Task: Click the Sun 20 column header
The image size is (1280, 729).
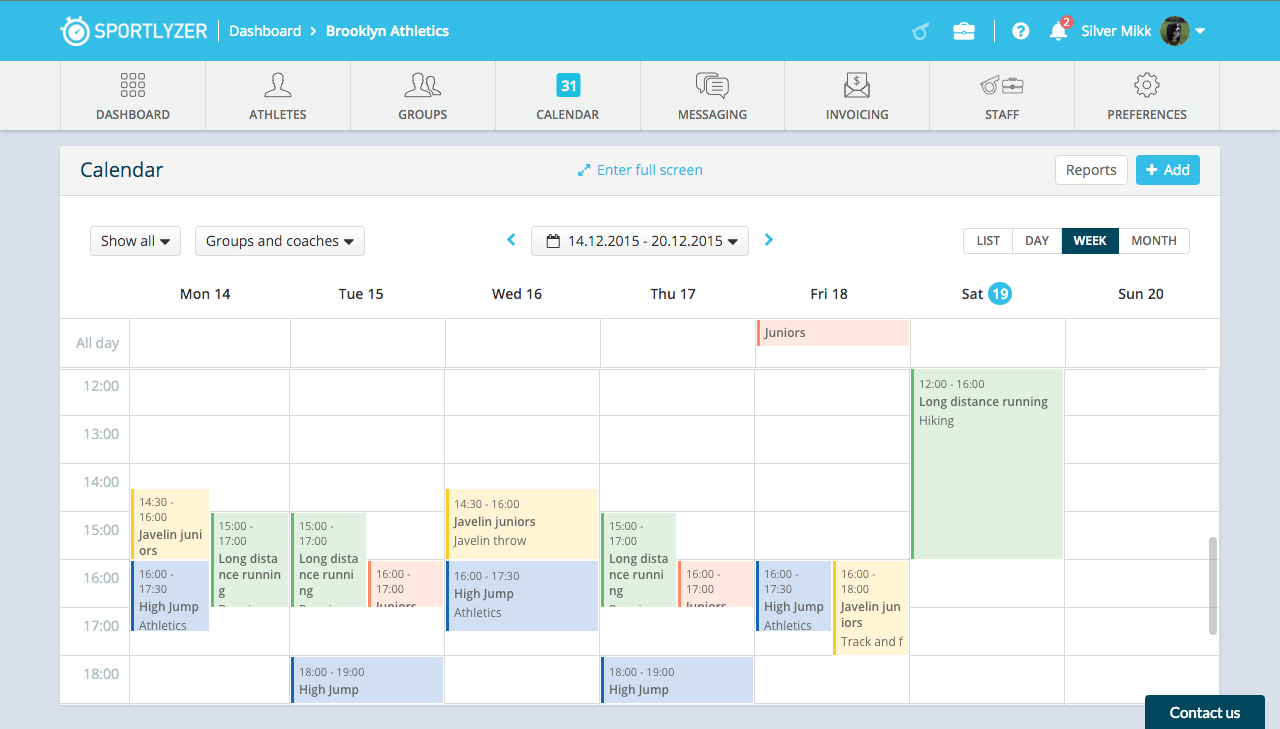Action: (x=1141, y=294)
